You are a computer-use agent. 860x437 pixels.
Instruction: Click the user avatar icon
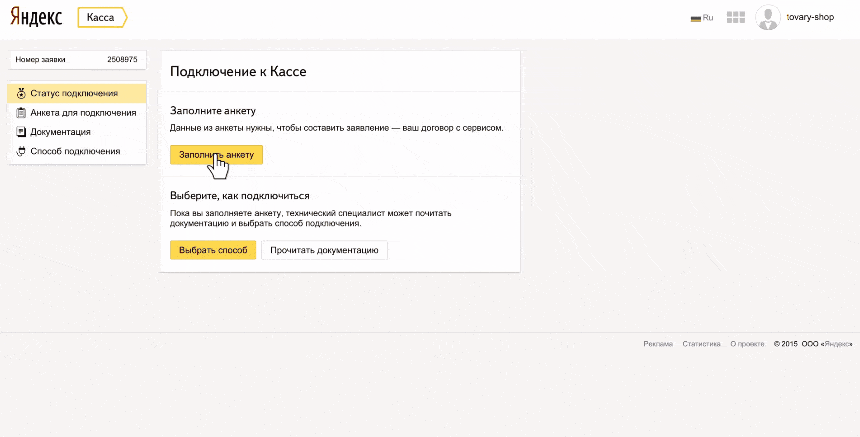tap(768, 17)
